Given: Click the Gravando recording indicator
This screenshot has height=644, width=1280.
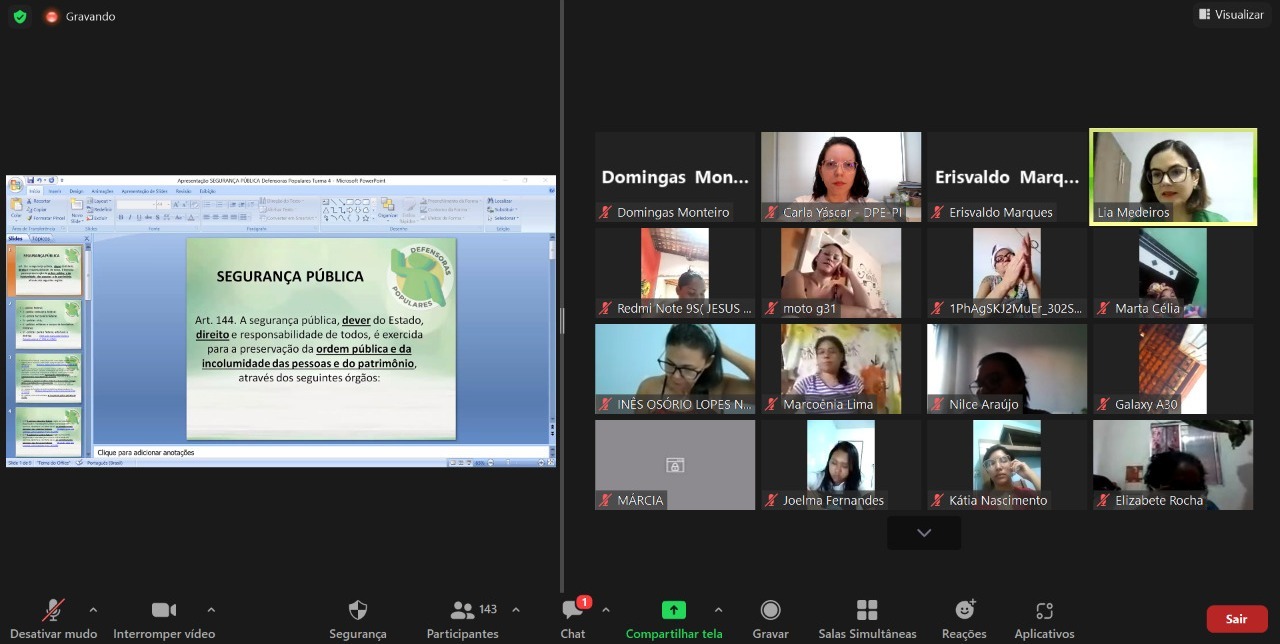Looking at the screenshot, I should (x=80, y=17).
